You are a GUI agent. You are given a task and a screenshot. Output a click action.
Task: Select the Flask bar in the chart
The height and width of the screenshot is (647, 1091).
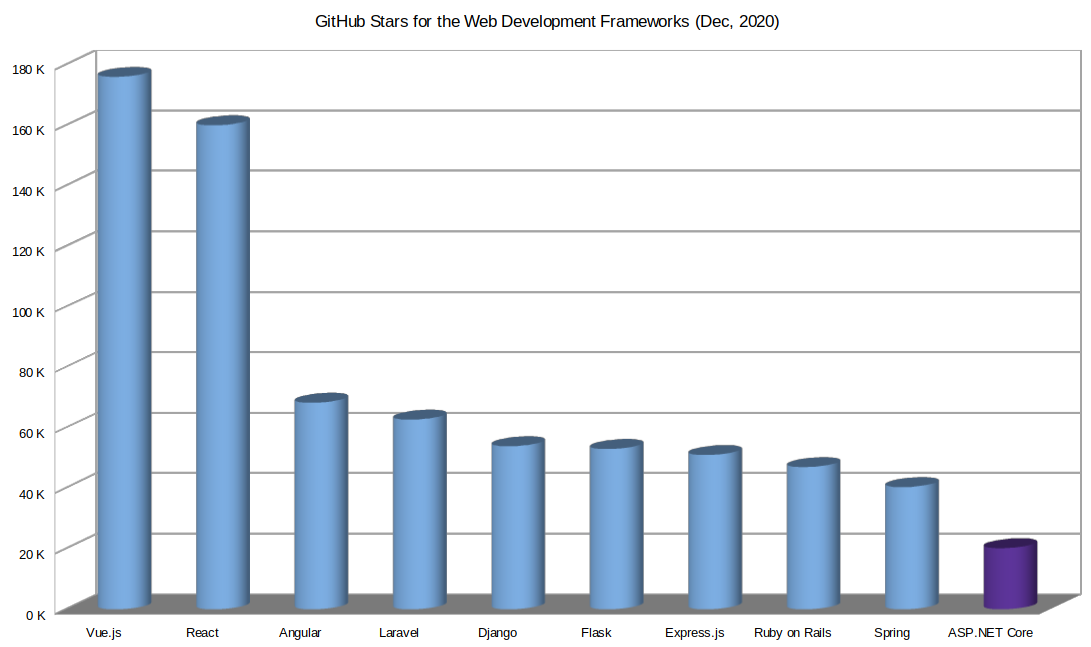coord(616,525)
